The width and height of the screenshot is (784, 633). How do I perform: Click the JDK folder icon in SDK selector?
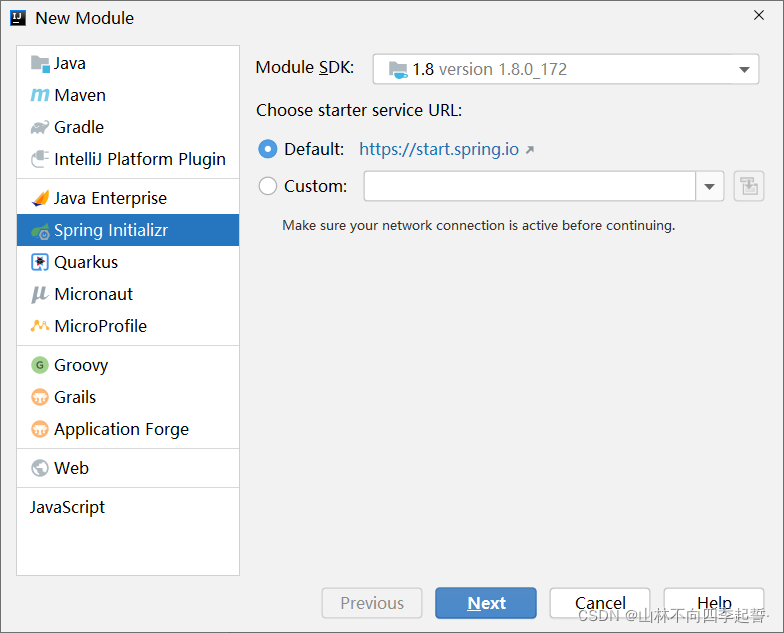point(398,70)
